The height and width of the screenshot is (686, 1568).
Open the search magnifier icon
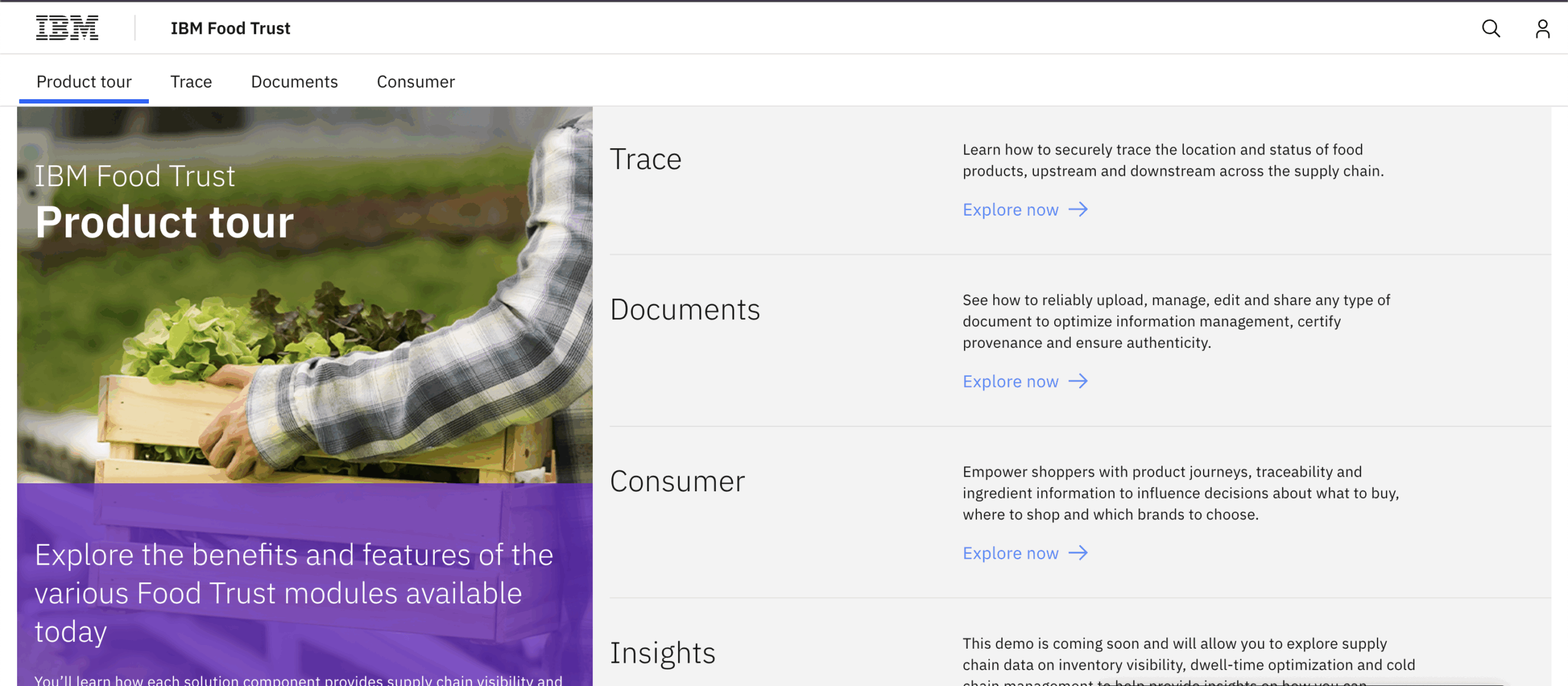pyautogui.click(x=1490, y=28)
